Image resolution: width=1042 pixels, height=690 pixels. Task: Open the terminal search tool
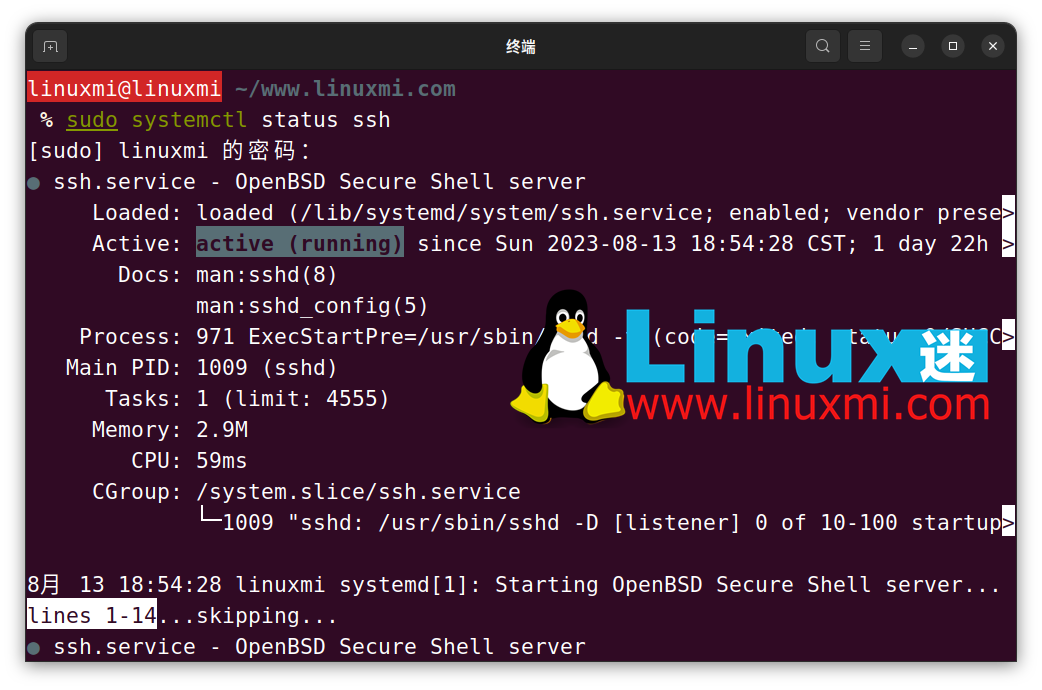click(823, 46)
